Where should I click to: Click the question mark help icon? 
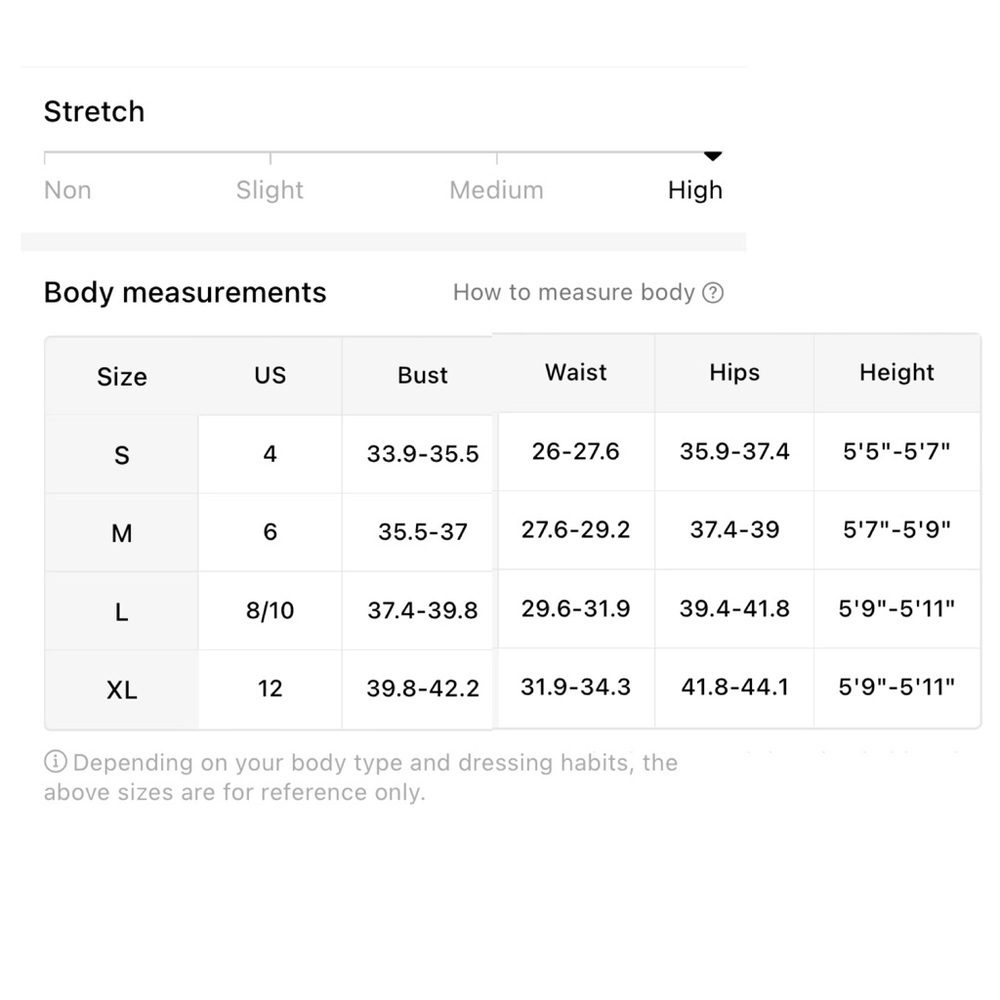pos(712,293)
